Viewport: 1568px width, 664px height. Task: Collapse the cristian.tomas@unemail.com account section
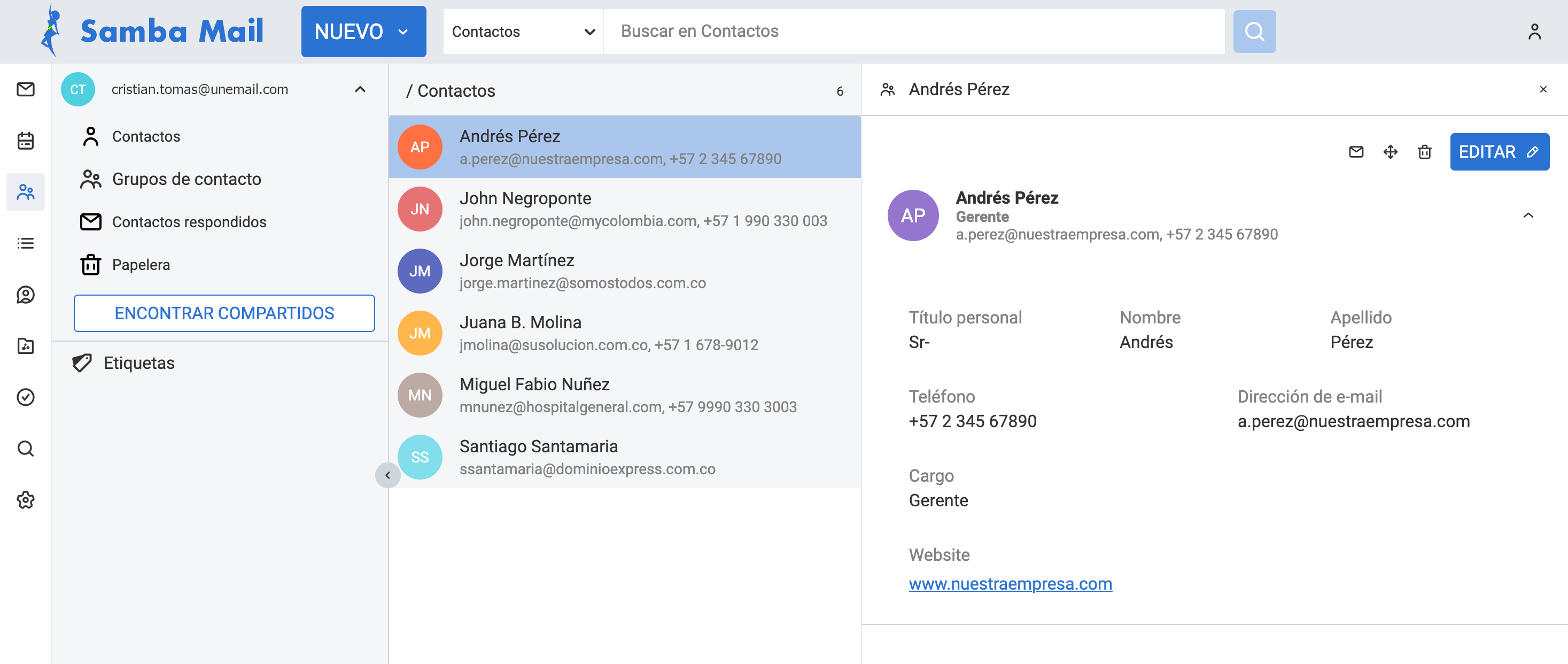pyautogui.click(x=360, y=89)
